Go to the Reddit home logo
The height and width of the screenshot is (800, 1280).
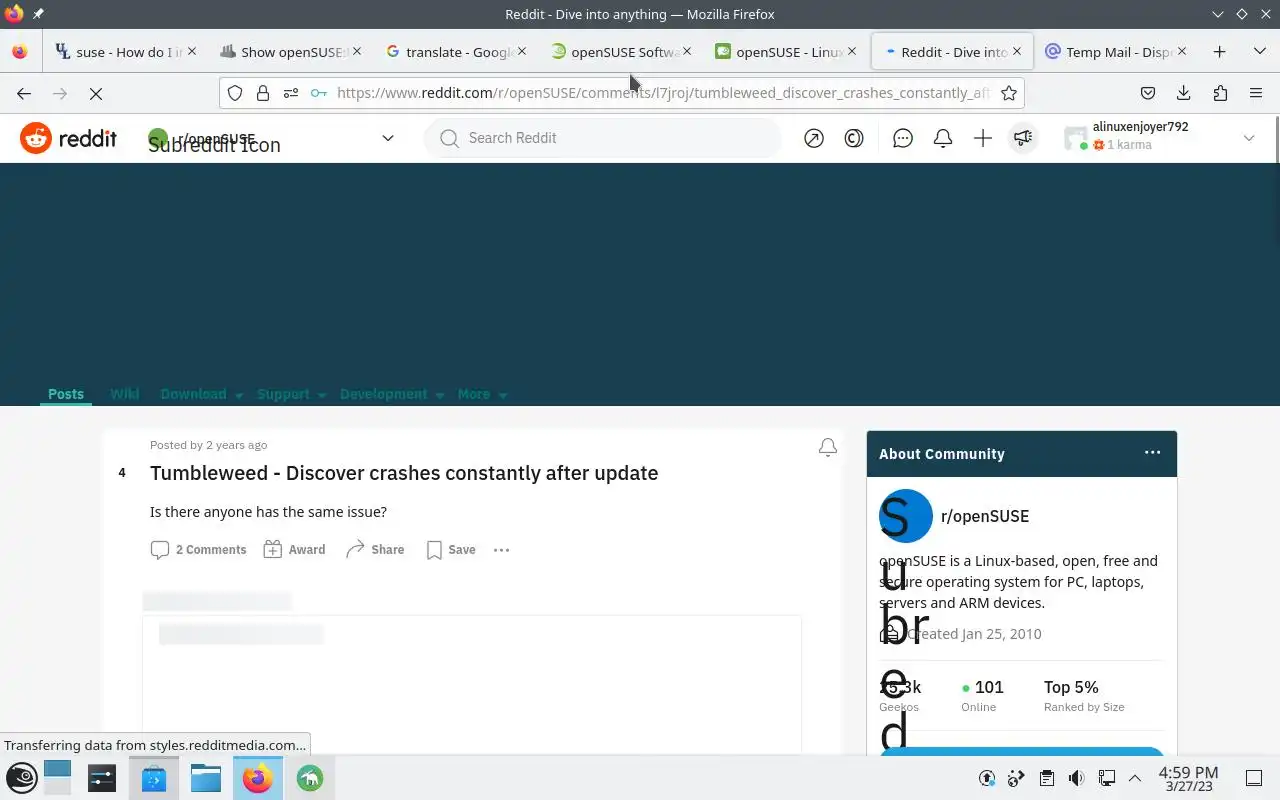click(68, 138)
